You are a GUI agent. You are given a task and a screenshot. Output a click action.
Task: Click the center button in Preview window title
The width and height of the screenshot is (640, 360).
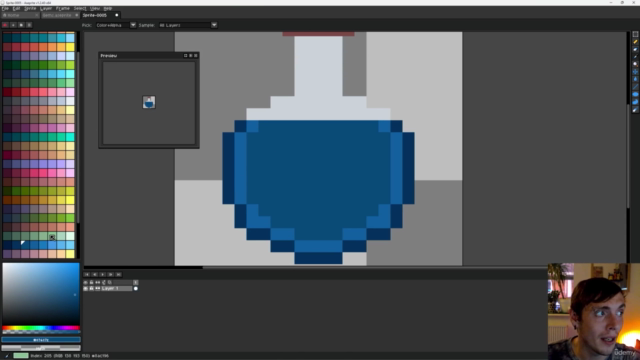pos(186,56)
